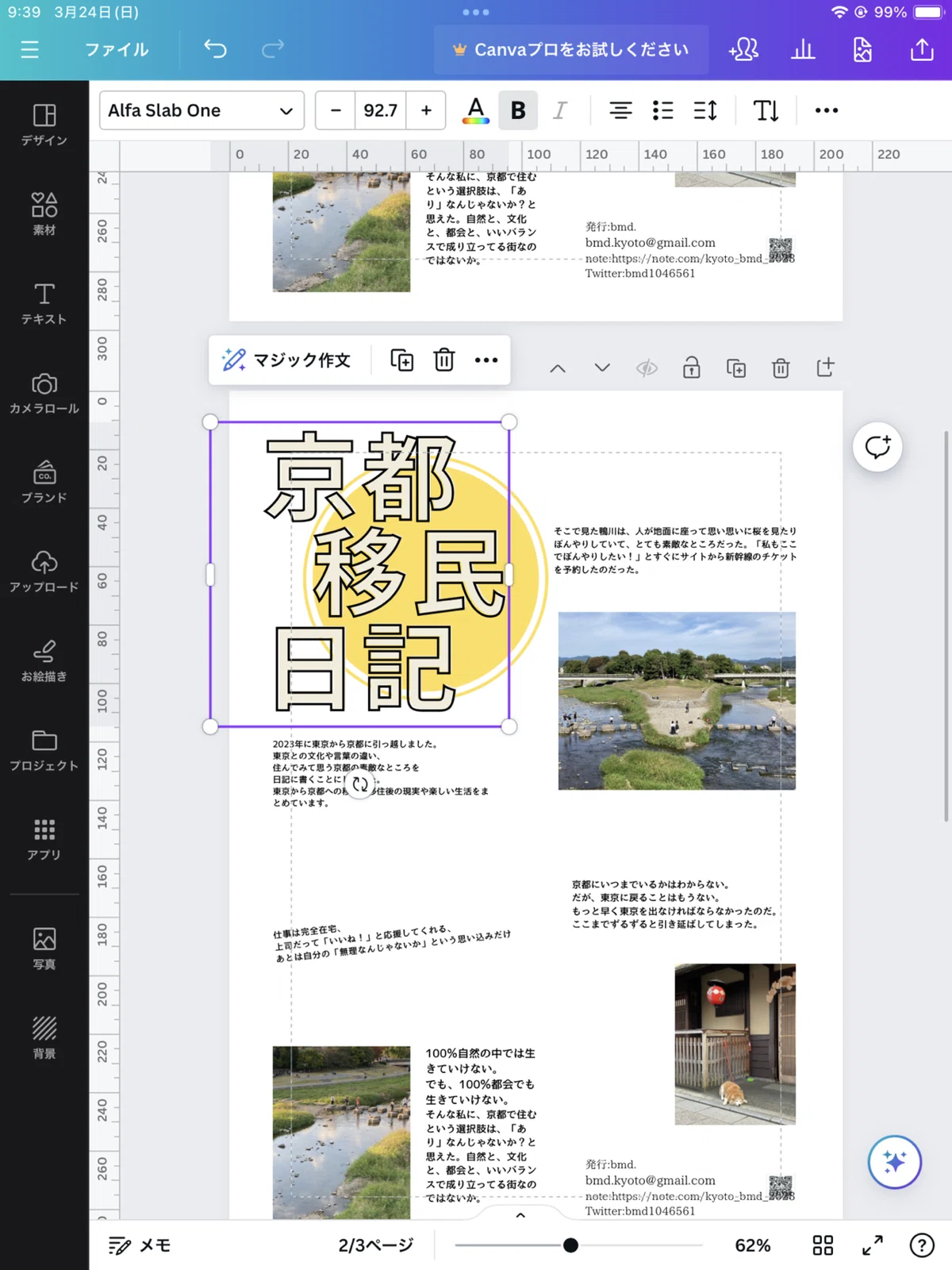Open the hamburger main menu
Screen dimensions: 952x1270
point(29,49)
